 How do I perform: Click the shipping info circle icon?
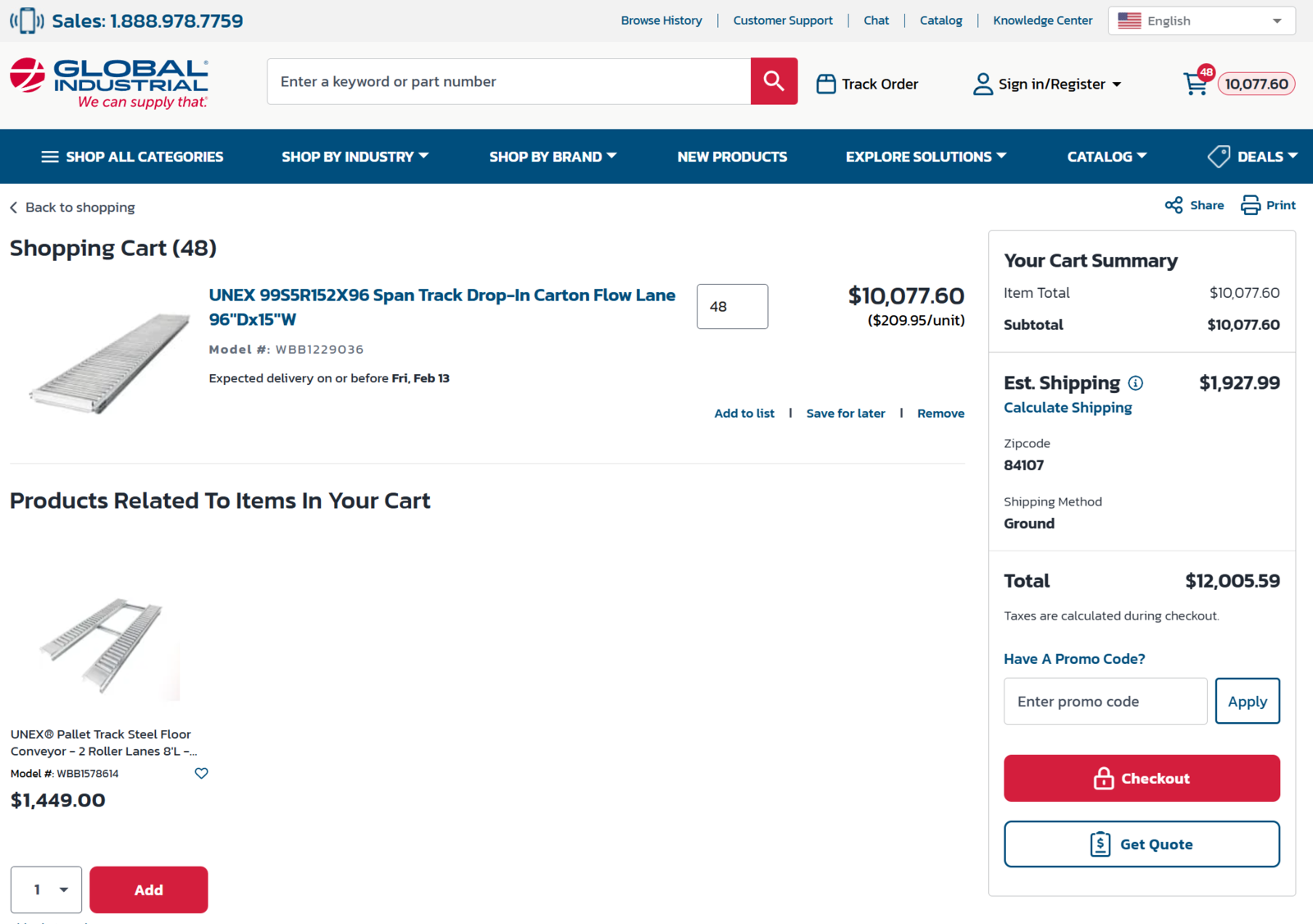pos(1136,383)
